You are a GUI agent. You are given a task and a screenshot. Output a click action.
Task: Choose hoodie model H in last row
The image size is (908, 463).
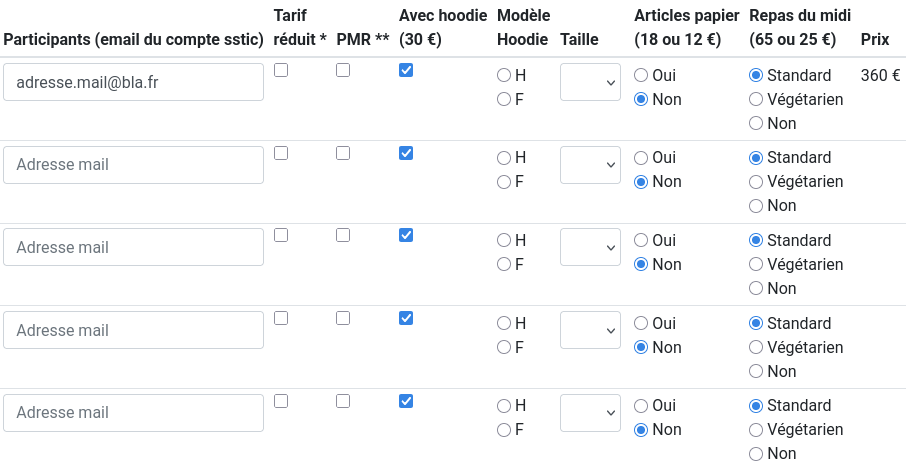pos(504,406)
